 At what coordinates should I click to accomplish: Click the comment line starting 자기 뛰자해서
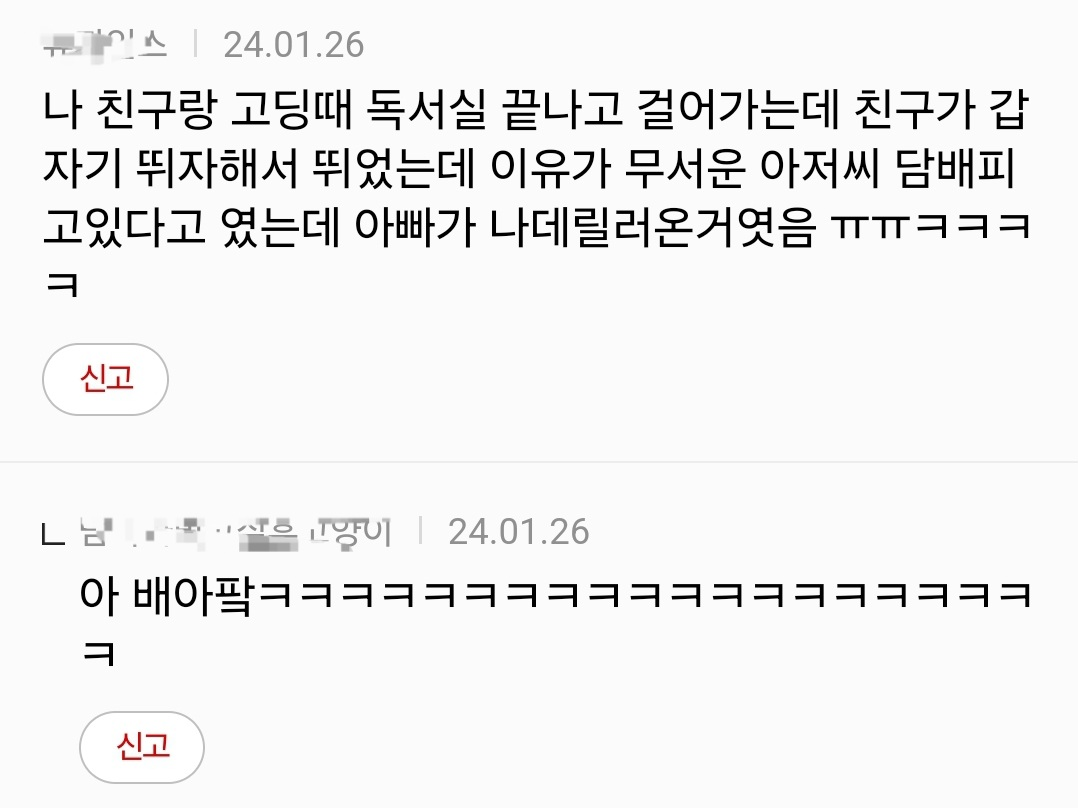[x=529, y=168]
